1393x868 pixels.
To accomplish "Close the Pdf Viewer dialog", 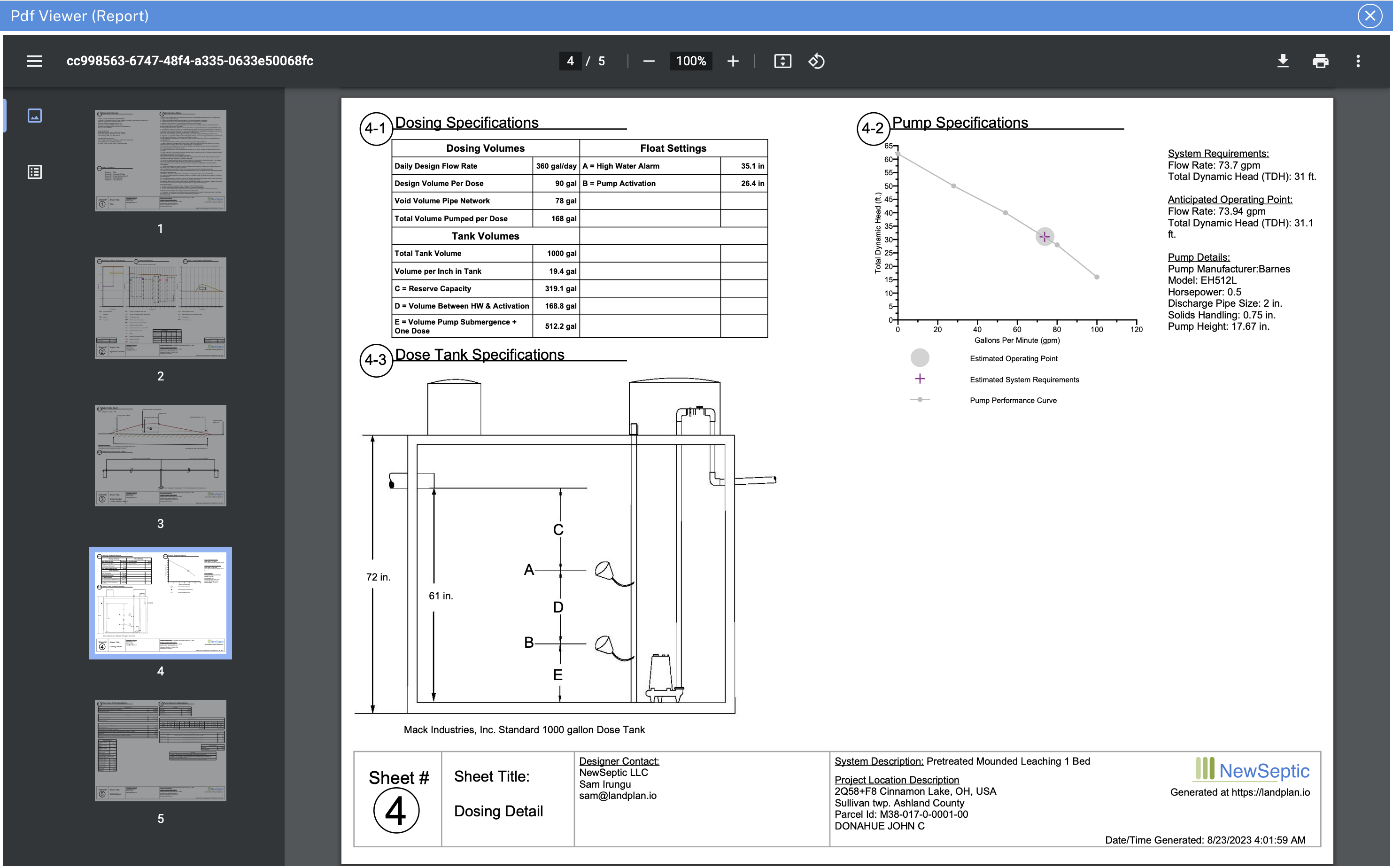I will tap(1370, 15).
